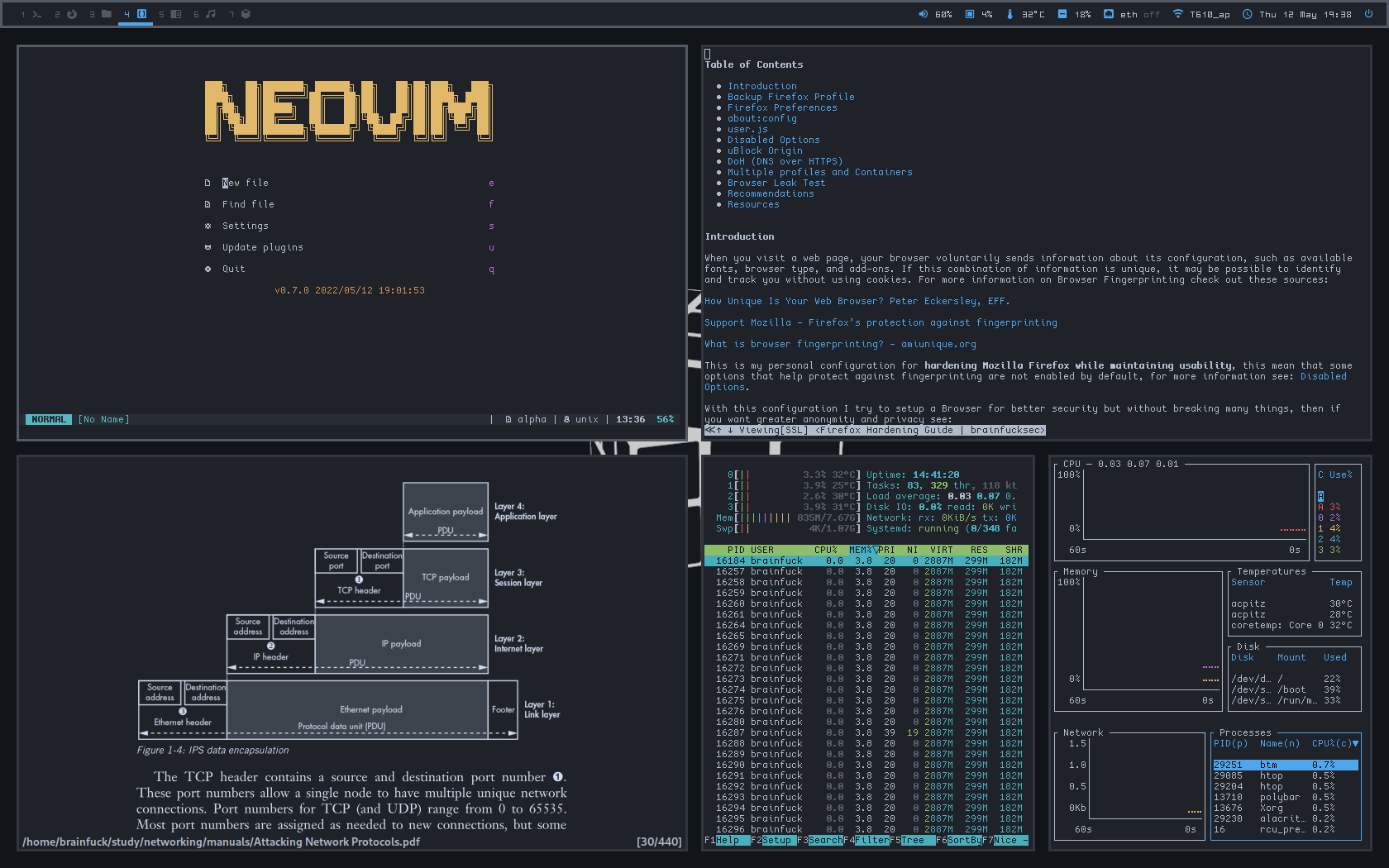Screen dimensions: 1389x868
Task: Click the Mount header in btm Disk
Action: click(x=1291, y=657)
